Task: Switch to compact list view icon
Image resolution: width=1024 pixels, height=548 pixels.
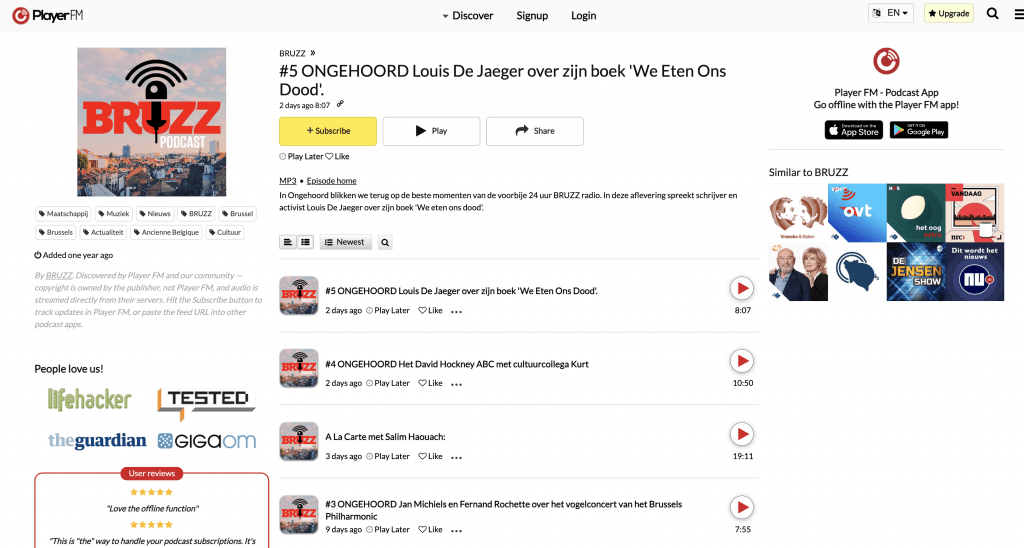Action: click(x=305, y=242)
